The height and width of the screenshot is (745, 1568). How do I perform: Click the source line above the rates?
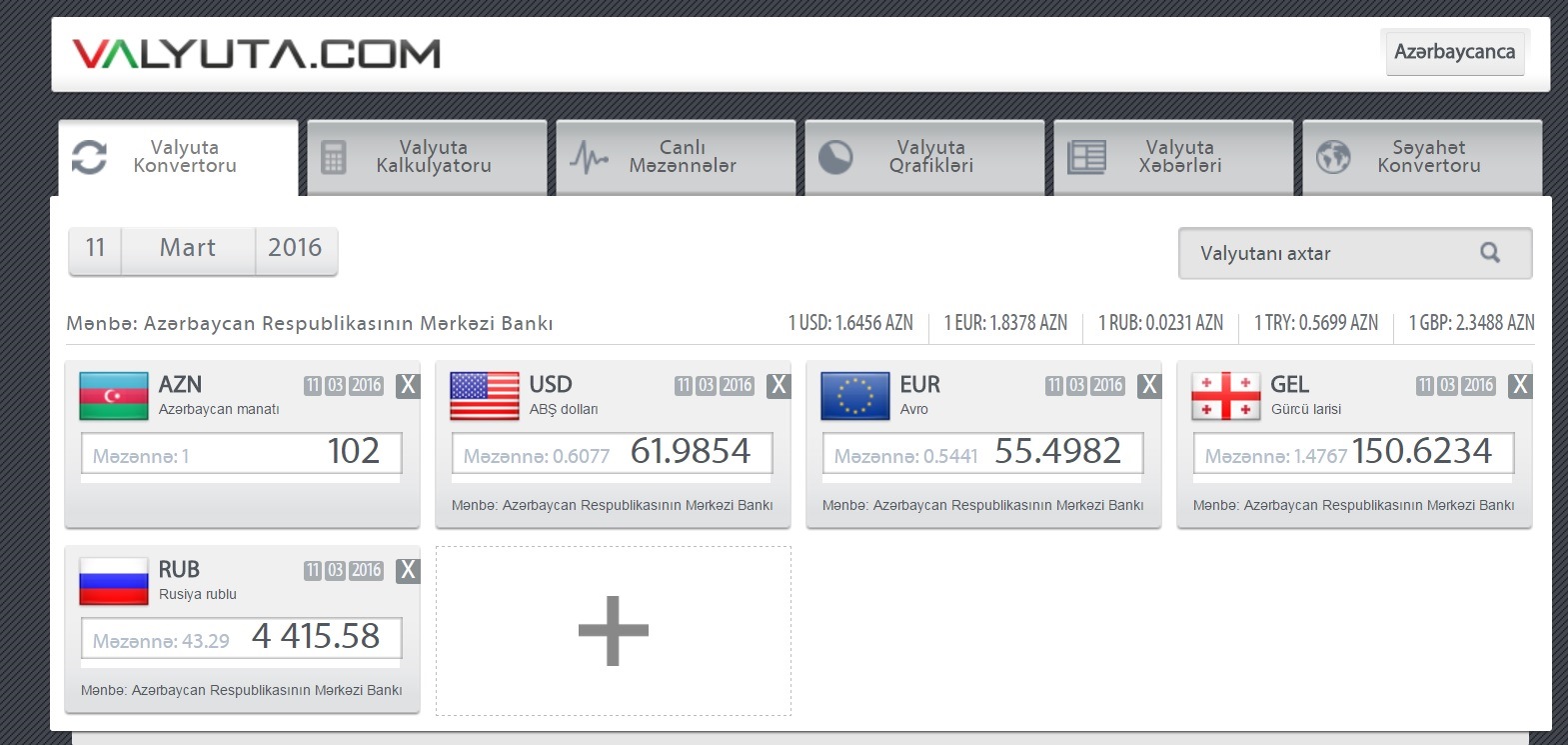[x=310, y=324]
